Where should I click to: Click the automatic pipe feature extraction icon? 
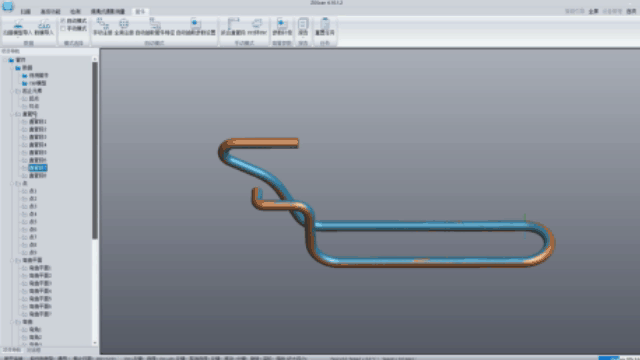click(x=155, y=26)
